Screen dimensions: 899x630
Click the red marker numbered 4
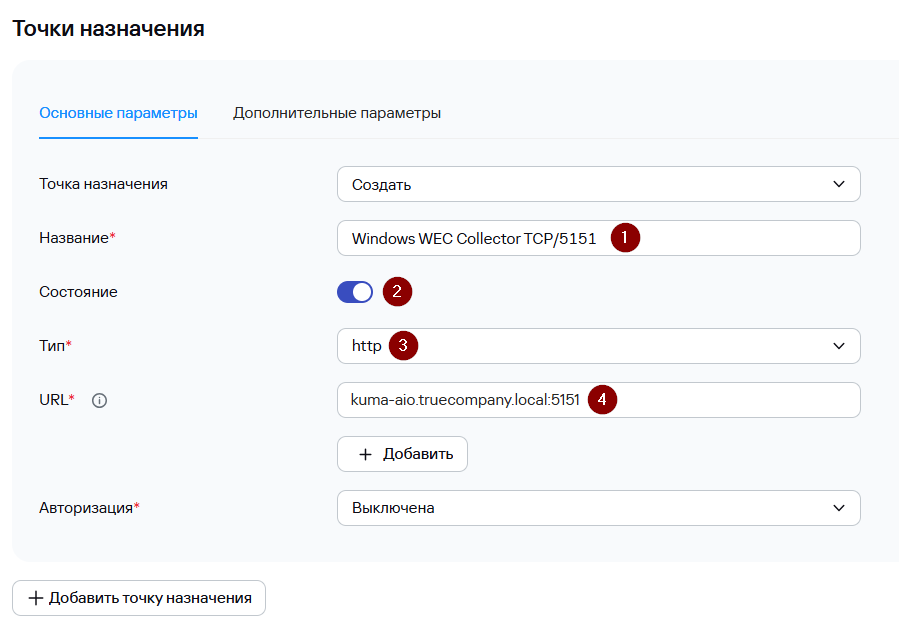pos(602,400)
